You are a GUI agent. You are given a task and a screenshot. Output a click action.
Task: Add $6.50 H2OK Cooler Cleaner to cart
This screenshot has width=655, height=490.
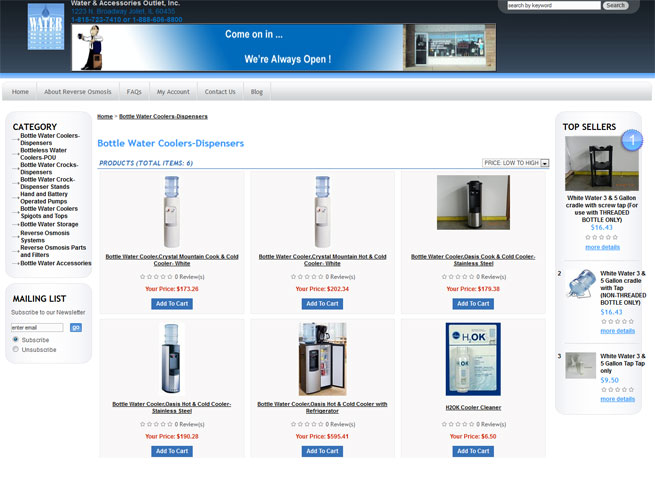point(473,451)
